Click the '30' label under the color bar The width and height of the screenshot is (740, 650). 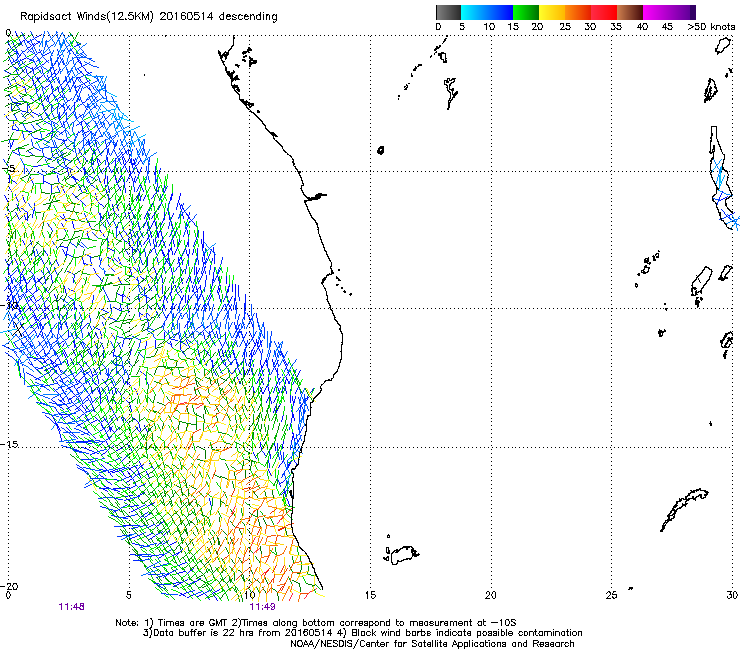590,27
